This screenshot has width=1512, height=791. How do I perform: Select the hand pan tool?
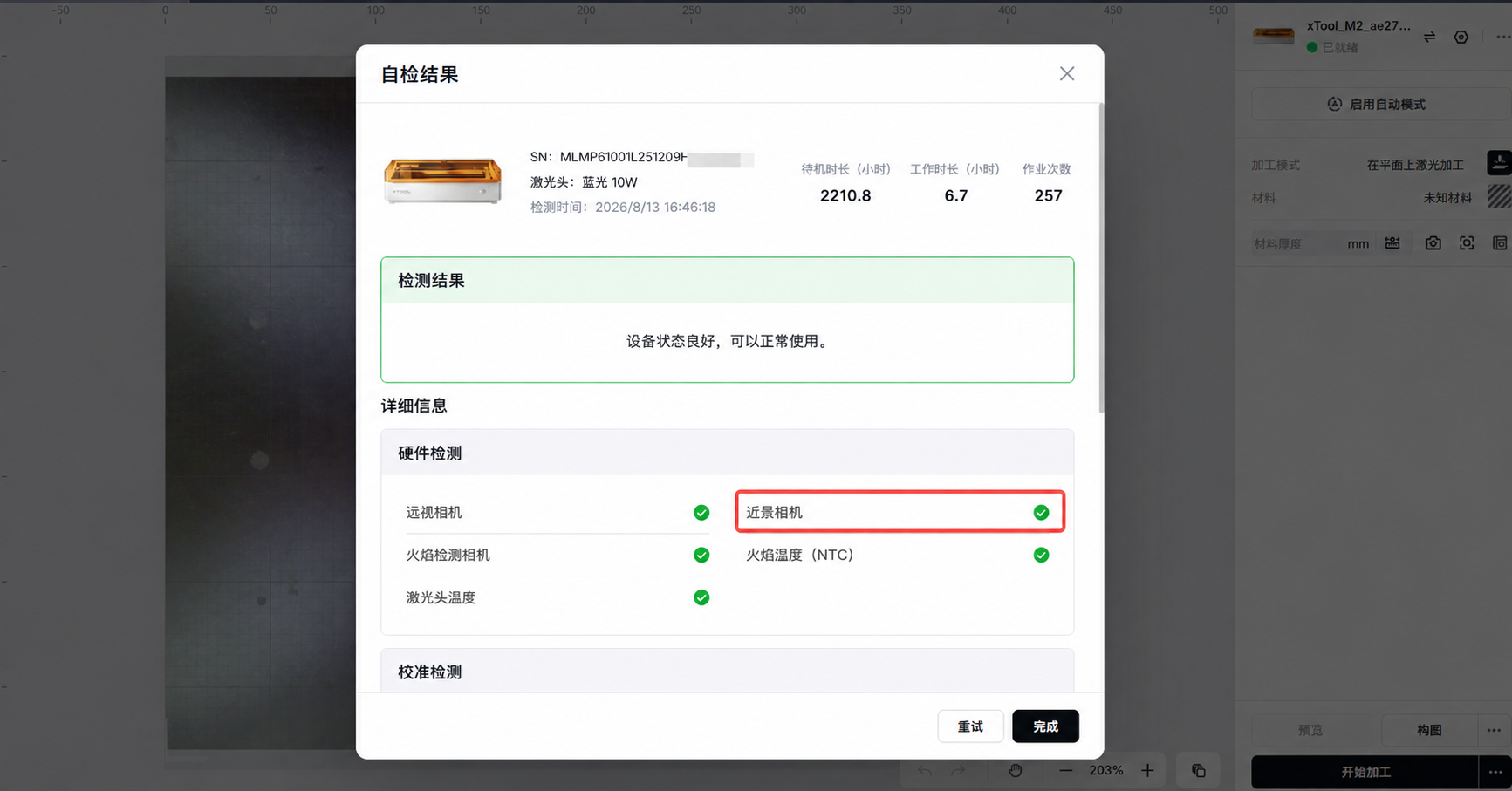(x=1015, y=771)
